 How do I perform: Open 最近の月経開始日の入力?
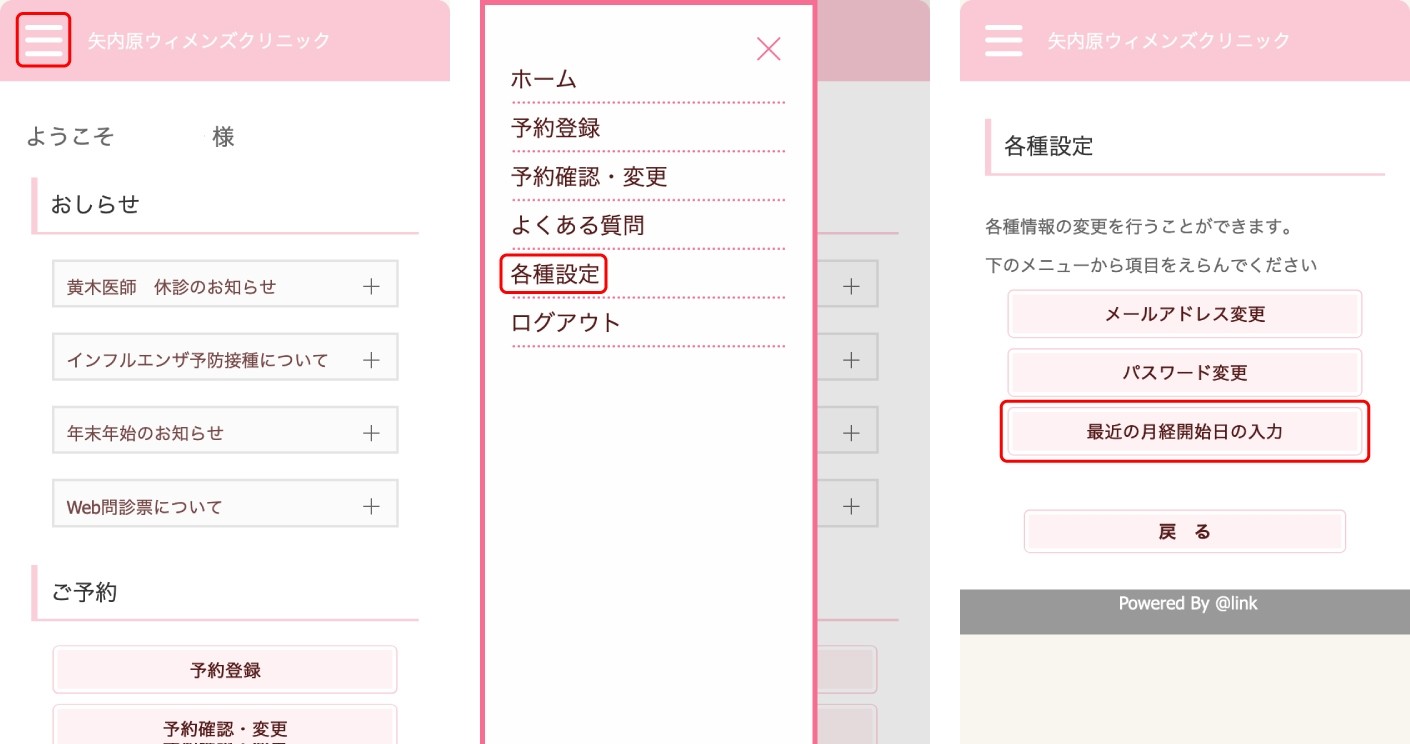(1184, 432)
